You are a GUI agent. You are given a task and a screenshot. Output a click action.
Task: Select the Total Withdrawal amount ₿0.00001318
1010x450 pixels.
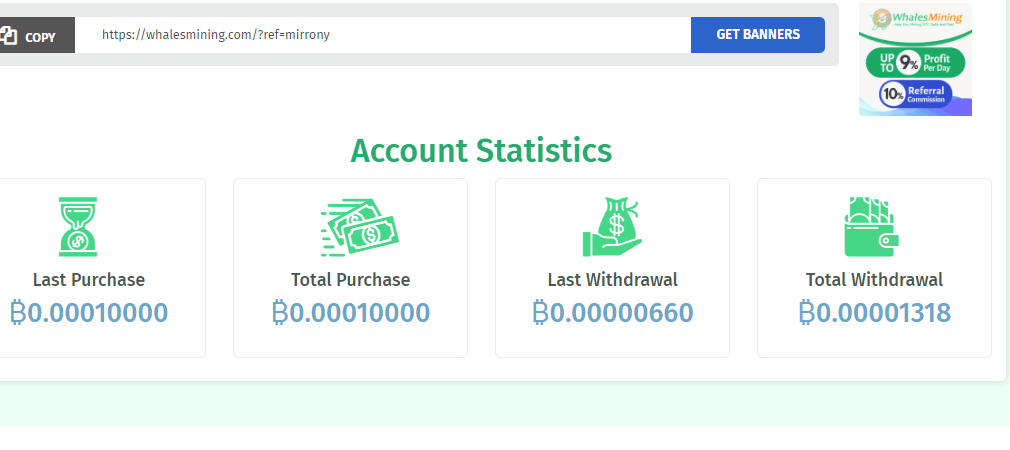tap(874, 313)
